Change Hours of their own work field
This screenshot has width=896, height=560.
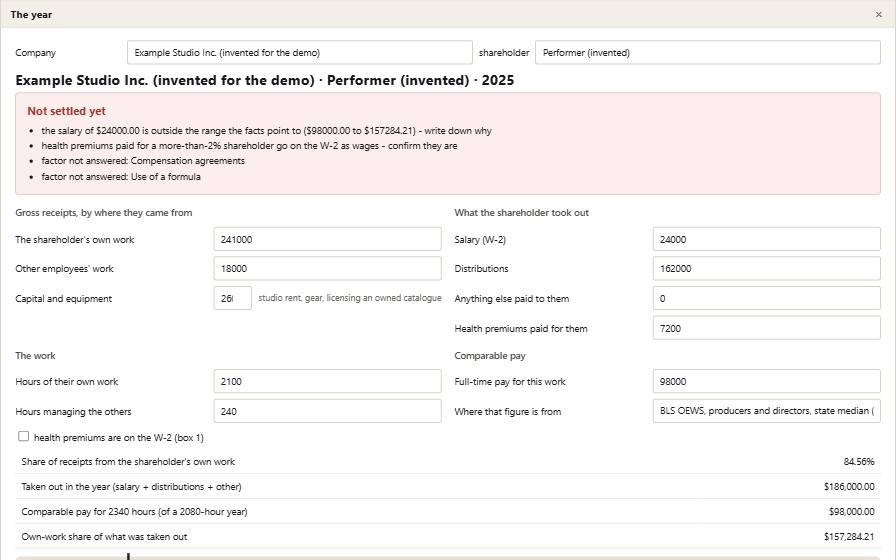tap(327, 381)
